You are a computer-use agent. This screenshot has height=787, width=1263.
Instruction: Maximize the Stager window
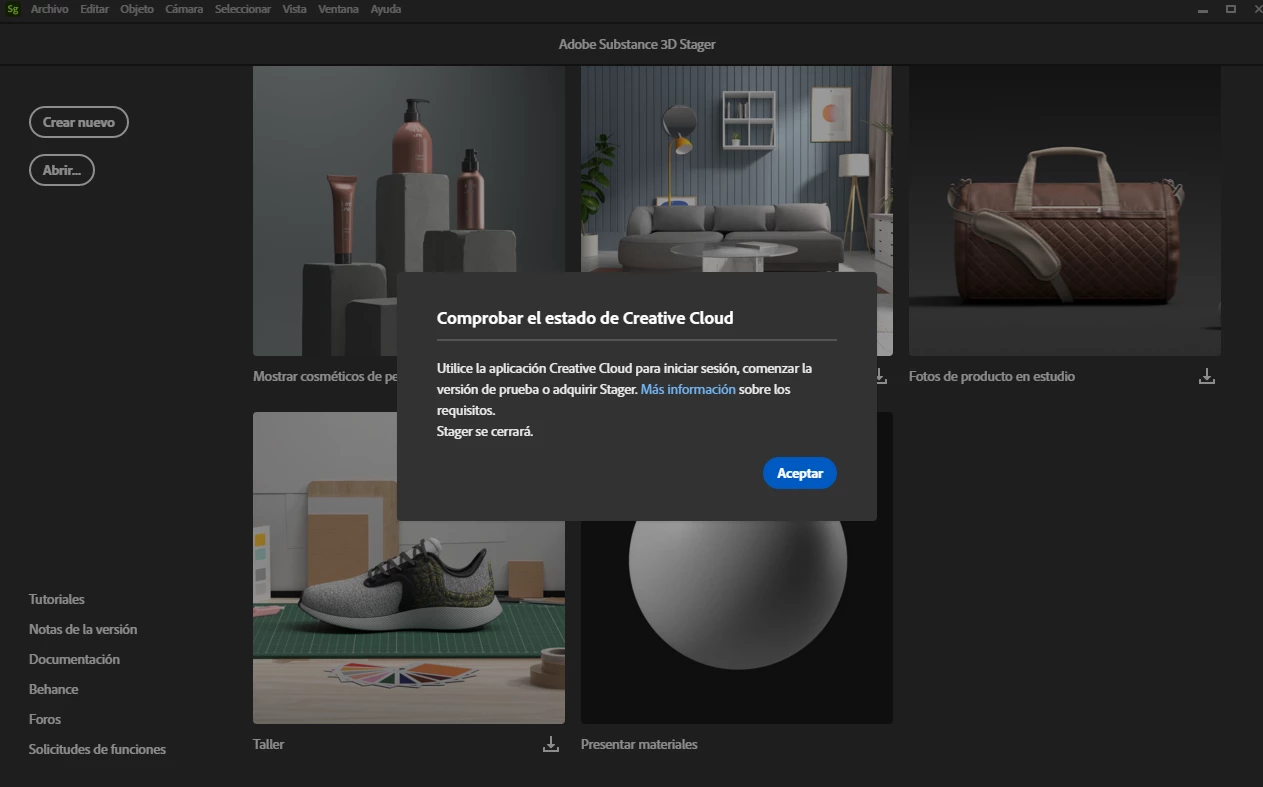1229,9
